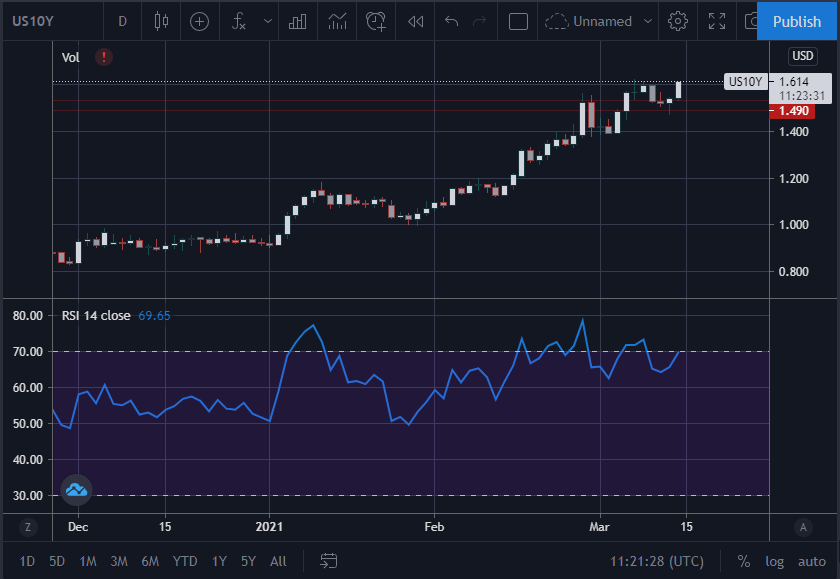Click the Feb date axis label
Image resolution: width=840 pixels, height=579 pixels.
coord(434,527)
